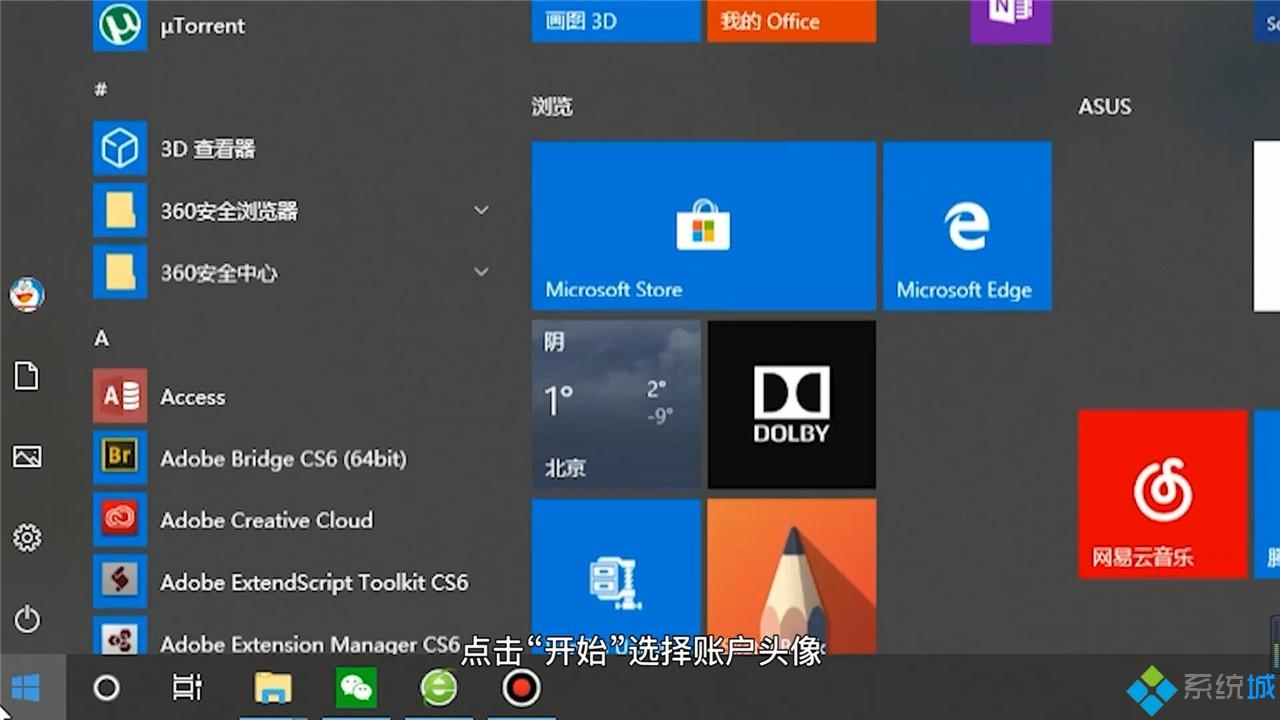Open the 360安全中心 folder icon
The image size is (1280, 720).
point(120,273)
